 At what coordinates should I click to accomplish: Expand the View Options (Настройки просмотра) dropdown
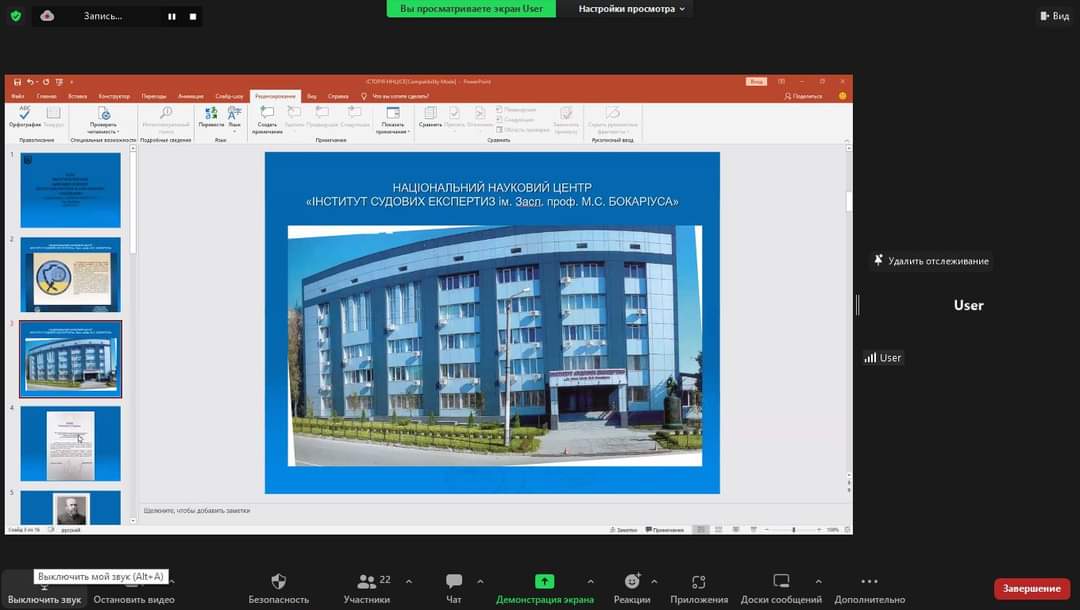[632, 9]
